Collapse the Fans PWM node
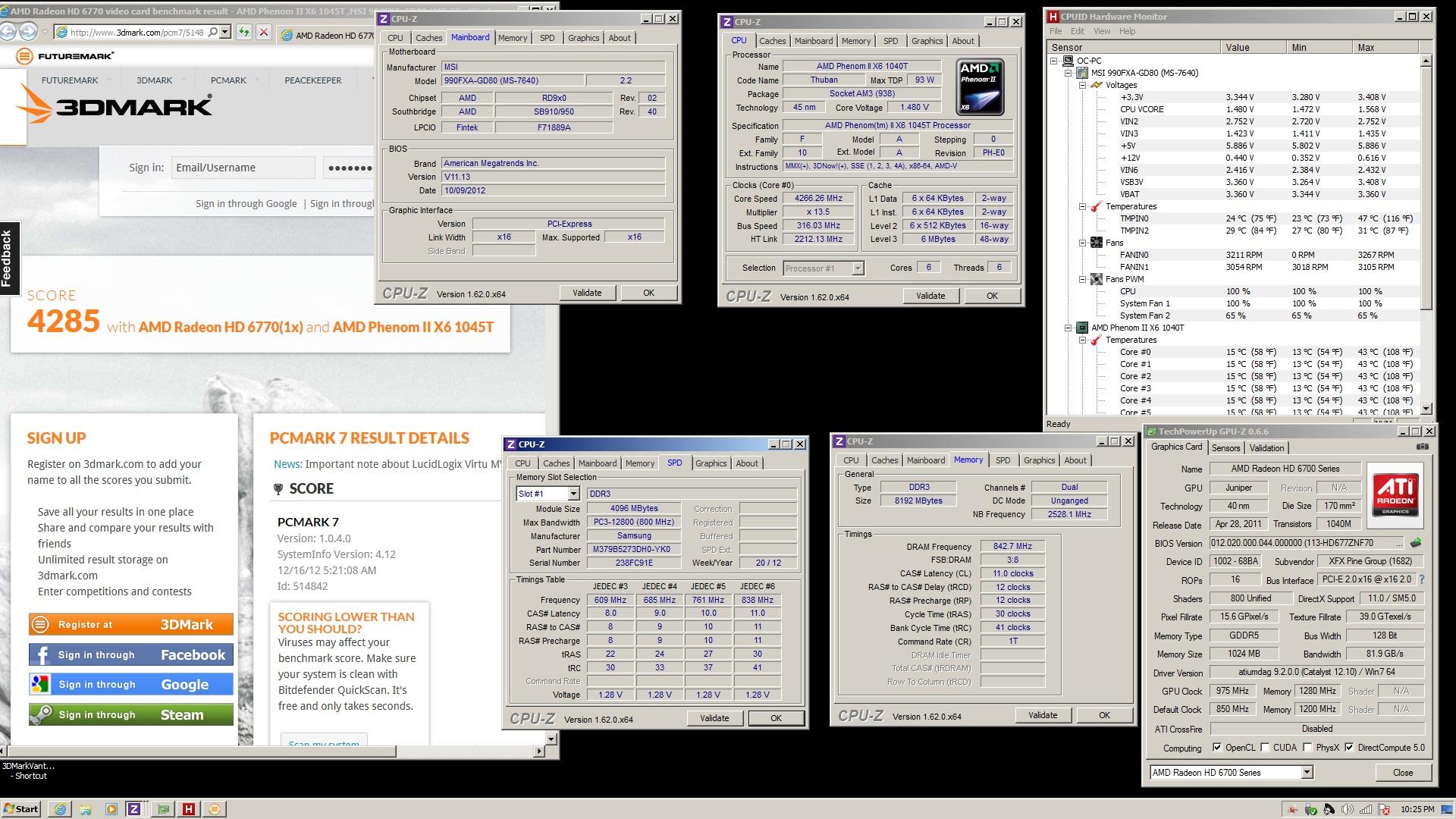1456x819 pixels. point(1082,279)
